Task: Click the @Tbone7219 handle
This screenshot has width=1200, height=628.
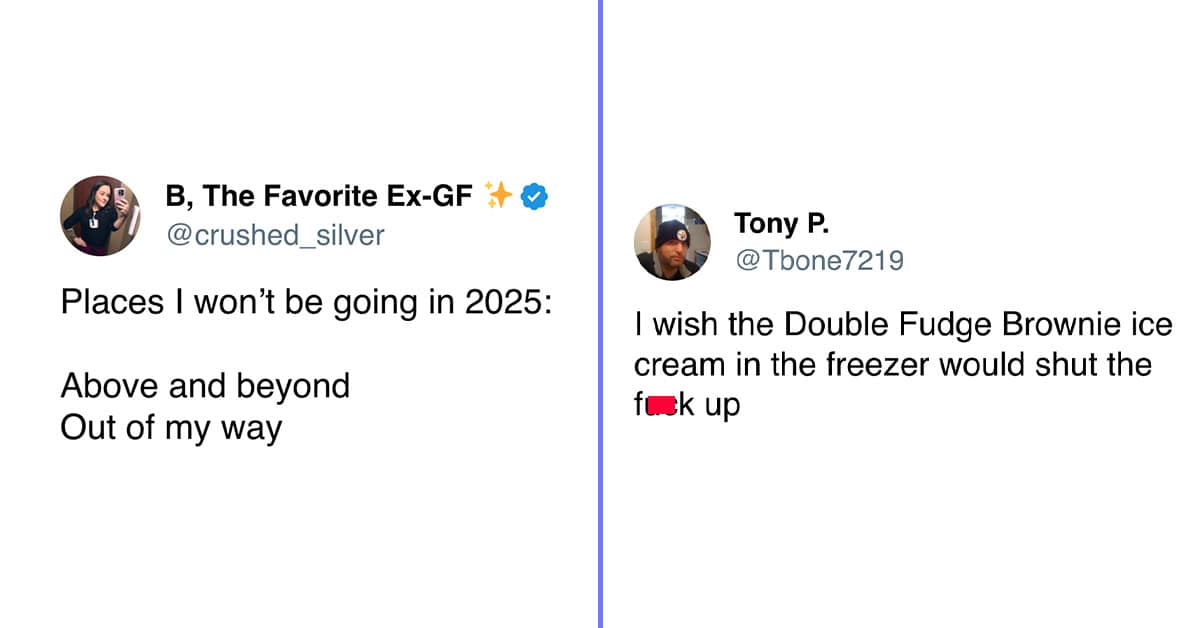Action: click(x=819, y=261)
